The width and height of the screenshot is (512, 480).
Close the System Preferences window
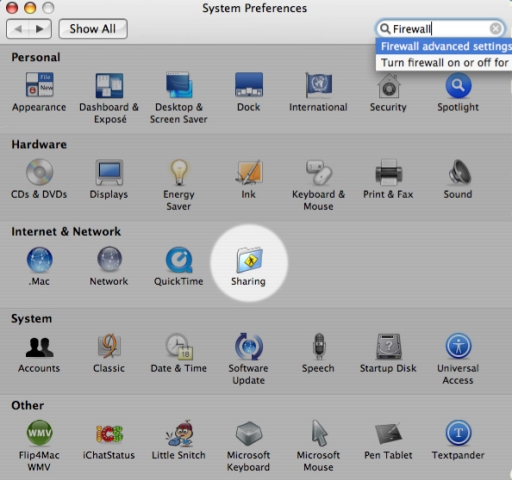coord(12,7)
